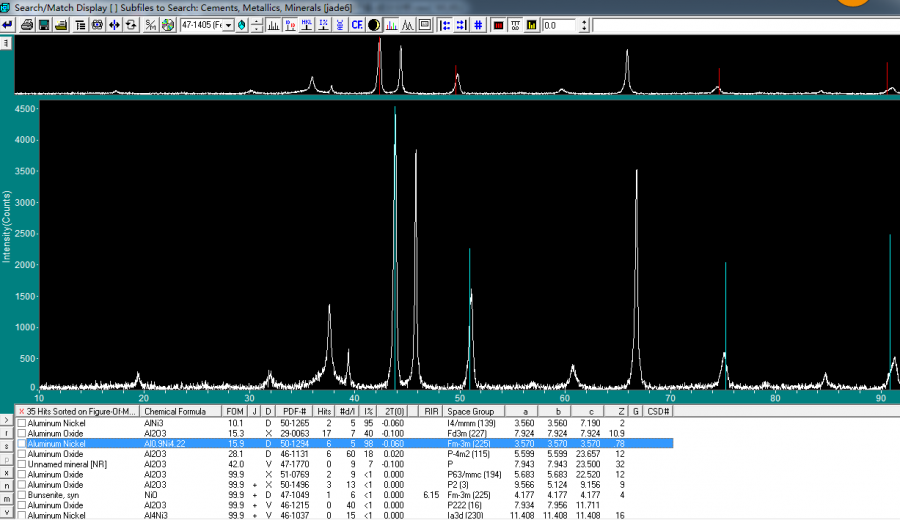The image size is (900, 520).
Task: Click the 0.0 value input field
Action: tap(558, 25)
